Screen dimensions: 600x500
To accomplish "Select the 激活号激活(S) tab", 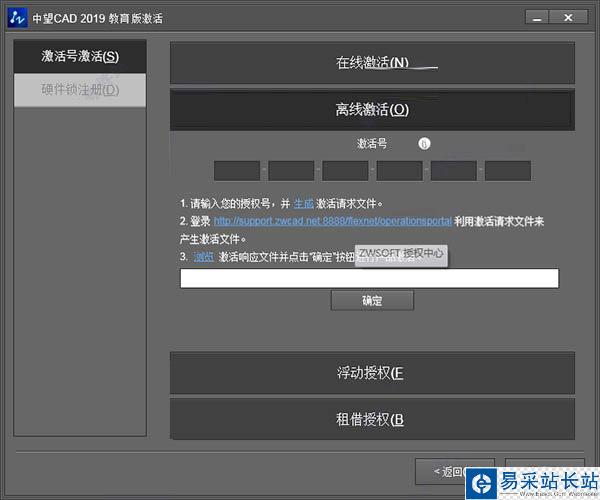I will click(x=80, y=57).
